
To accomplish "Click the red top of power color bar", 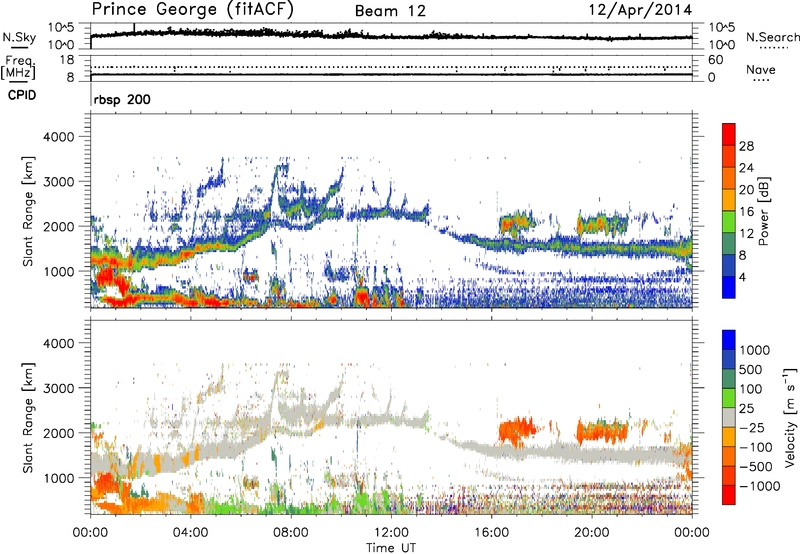I will pyautogui.click(x=729, y=132).
